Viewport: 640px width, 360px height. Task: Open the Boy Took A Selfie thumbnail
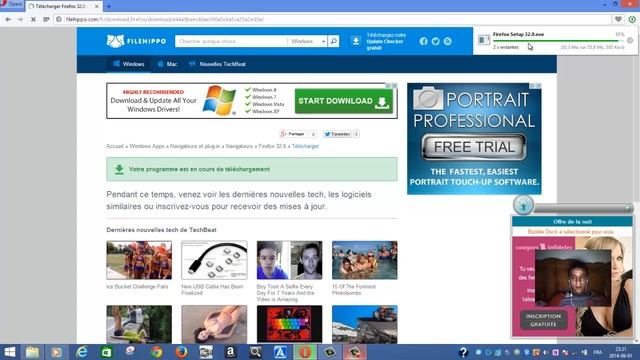click(x=289, y=260)
